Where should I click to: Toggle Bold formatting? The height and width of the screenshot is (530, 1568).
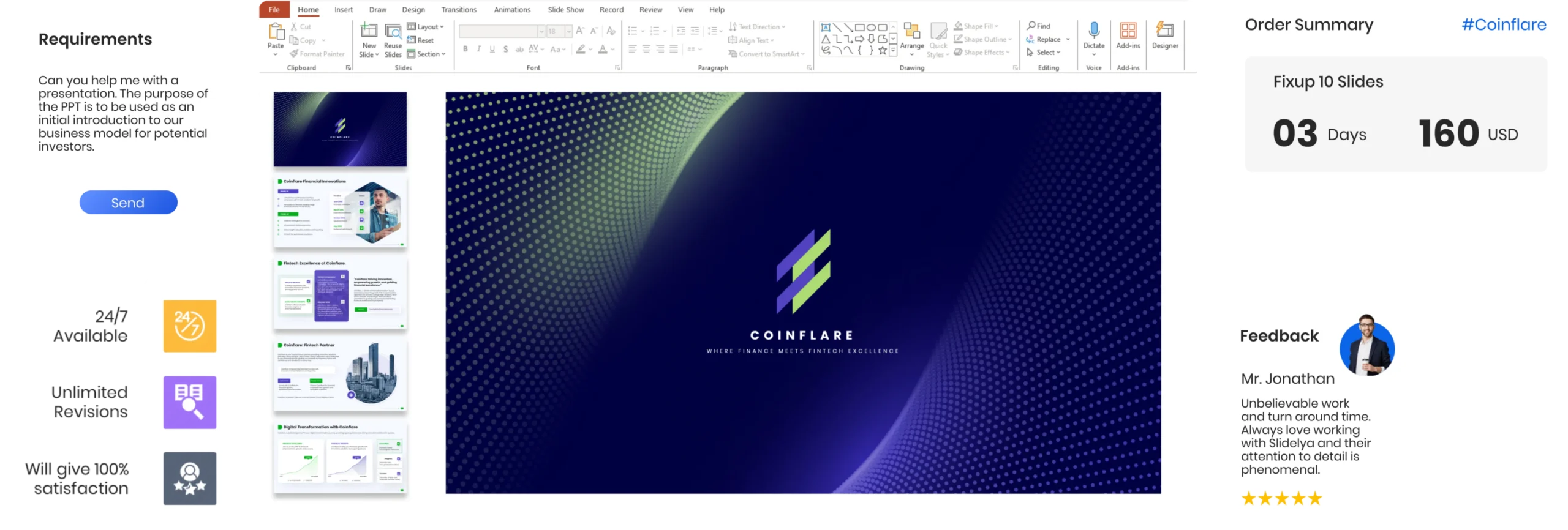[x=466, y=49]
